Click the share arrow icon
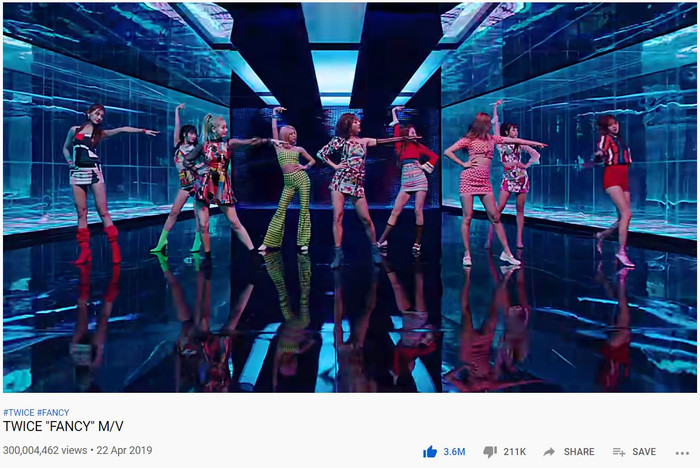 pos(549,452)
